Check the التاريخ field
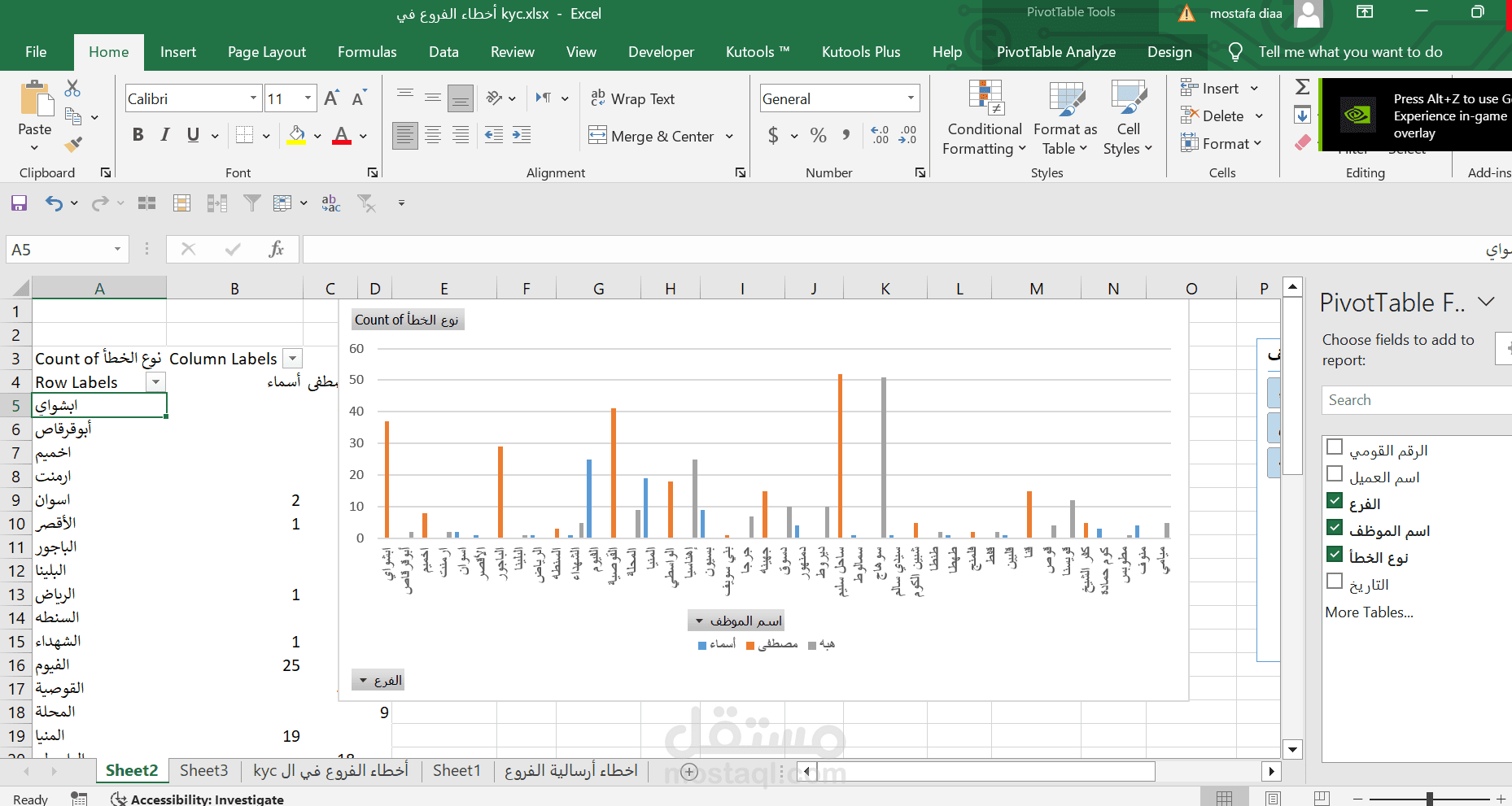This screenshot has height=806, width=1512. click(x=1335, y=581)
